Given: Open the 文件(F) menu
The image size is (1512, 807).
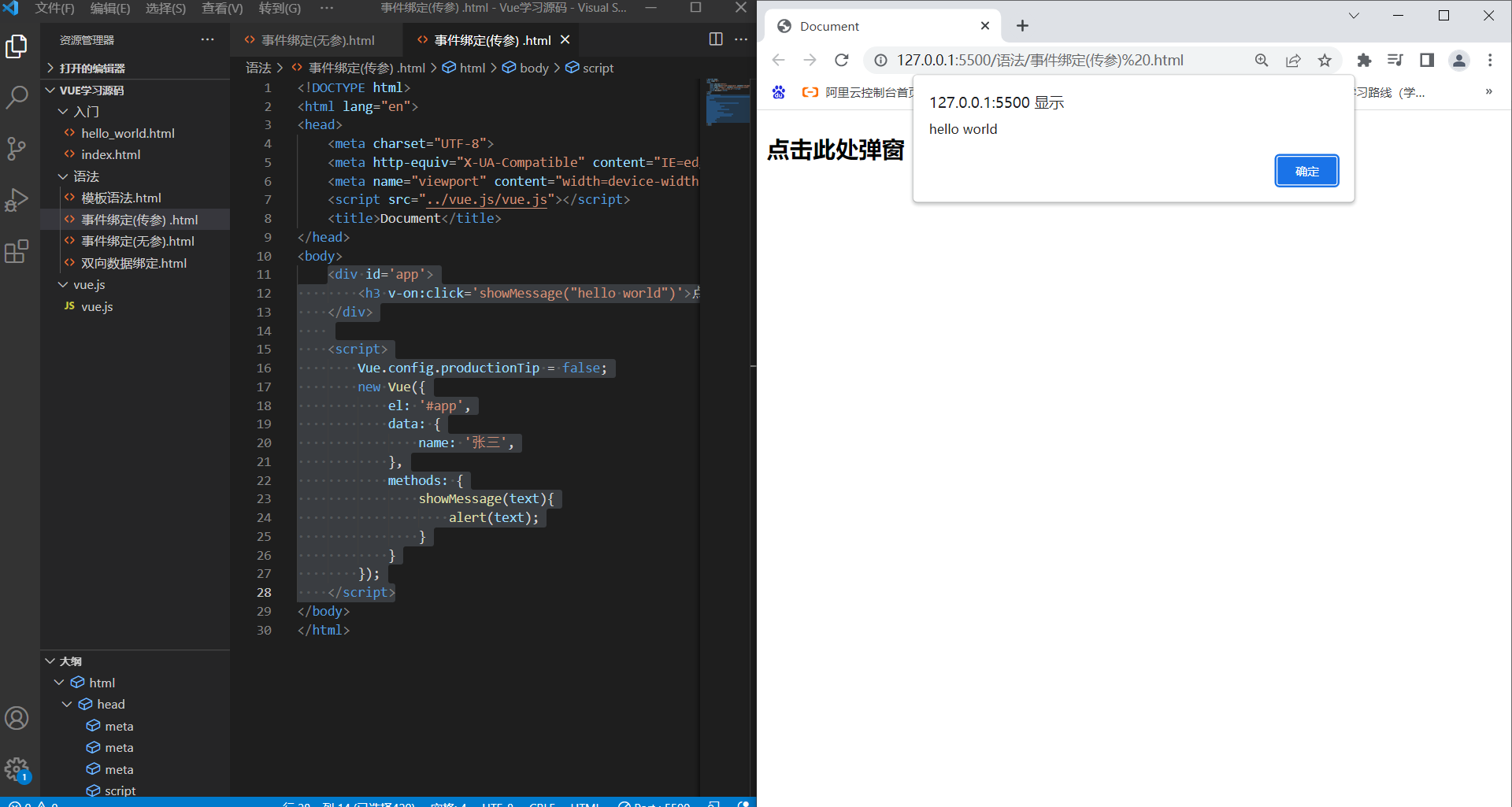Looking at the screenshot, I should point(54,8).
